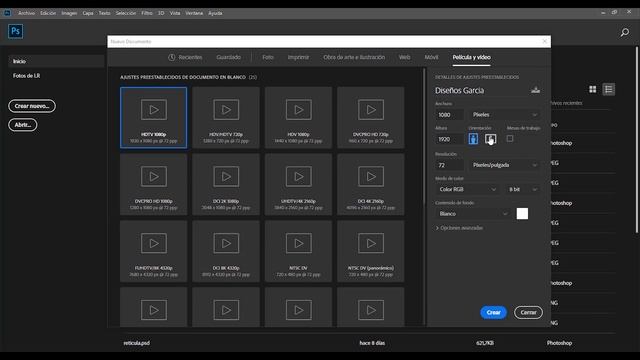The height and width of the screenshot is (360, 640).
Task: Switch recent files to list view
Action: pyautogui.click(x=609, y=89)
